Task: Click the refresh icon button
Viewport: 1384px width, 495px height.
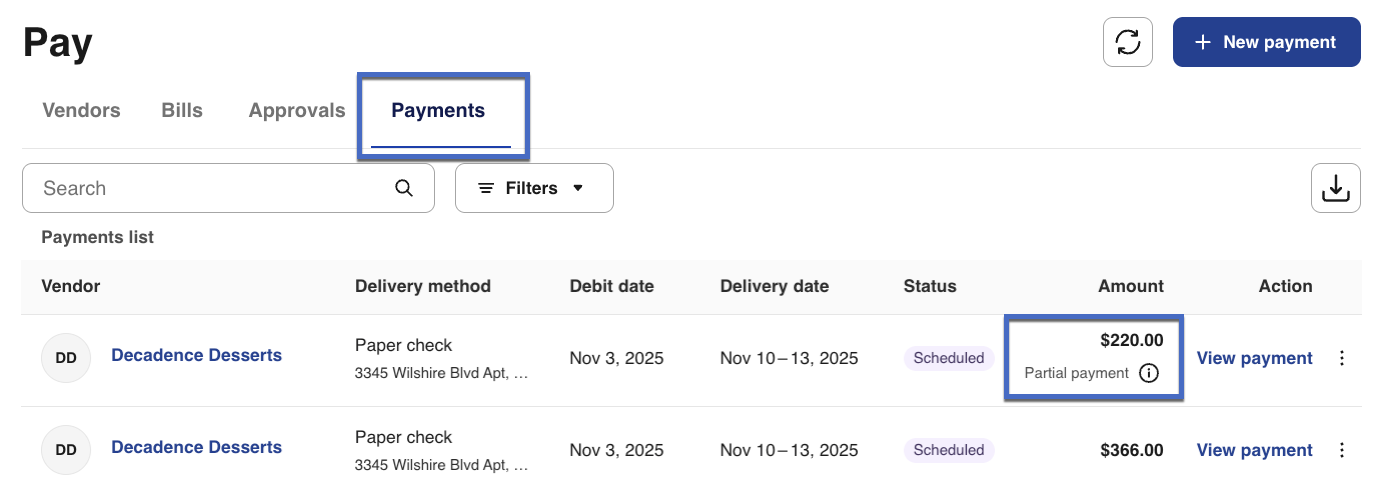Action: 1127,42
